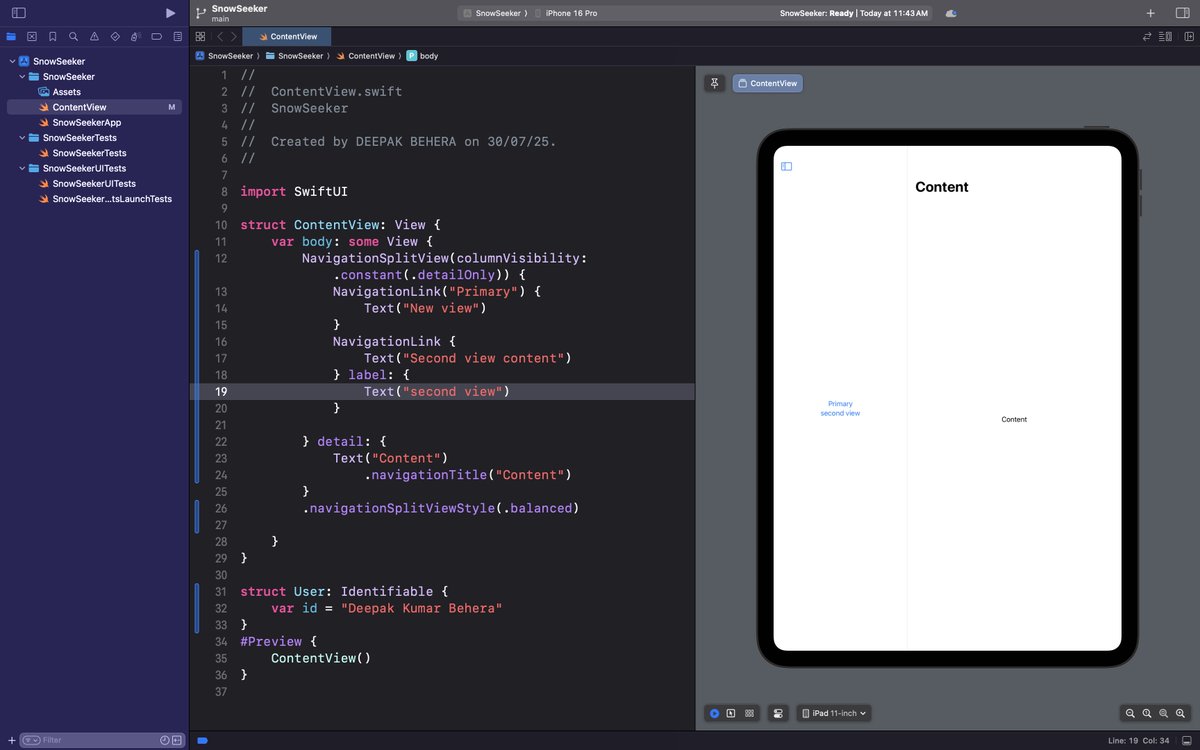The image size is (1200, 750).
Task: Open the Xcode Cloud status icon
Action: pyautogui.click(x=951, y=13)
